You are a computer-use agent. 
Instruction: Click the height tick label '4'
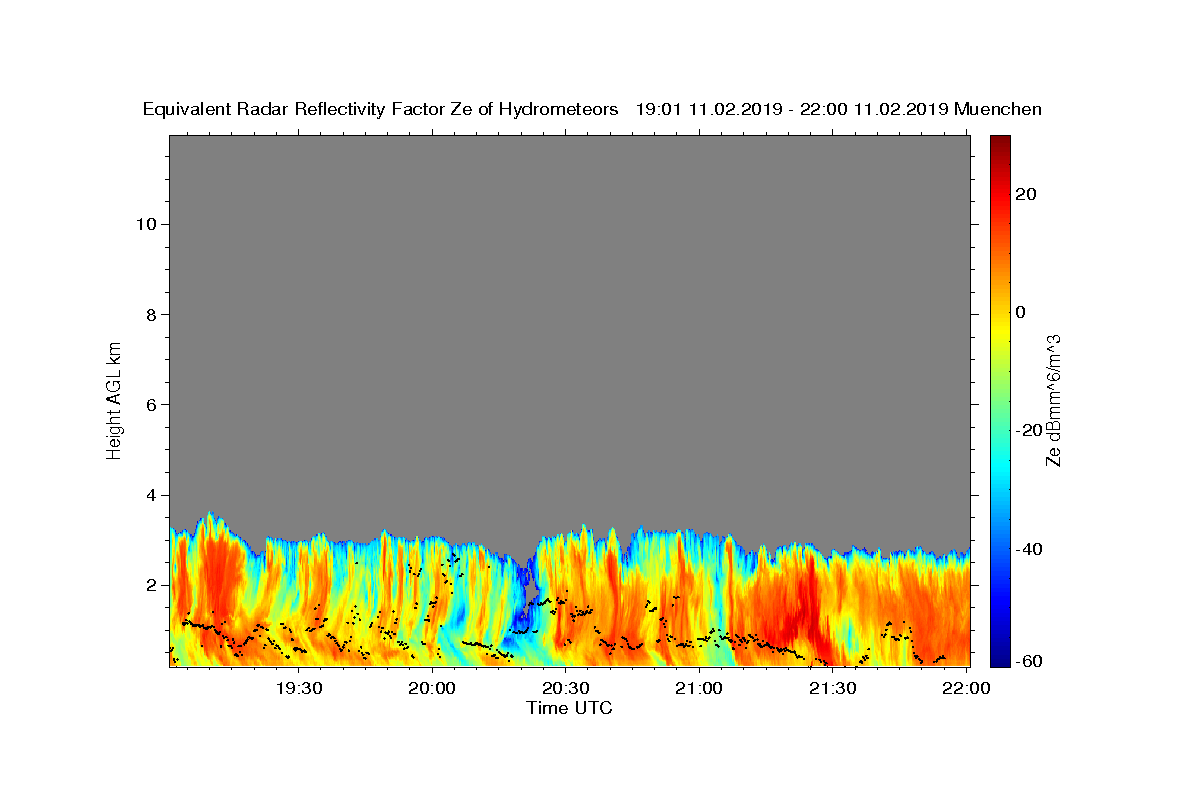[x=152, y=495]
